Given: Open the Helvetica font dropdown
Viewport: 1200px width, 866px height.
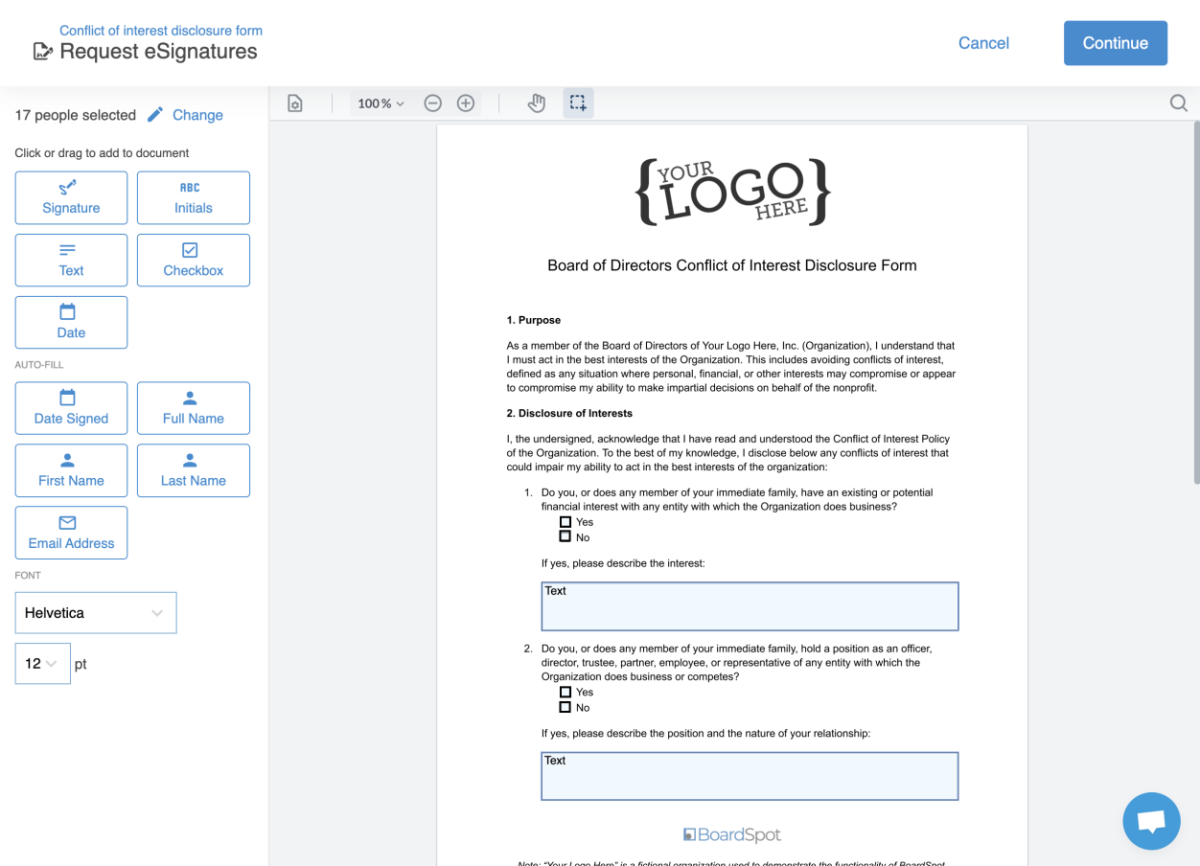Looking at the screenshot, I should coord(95,612).
